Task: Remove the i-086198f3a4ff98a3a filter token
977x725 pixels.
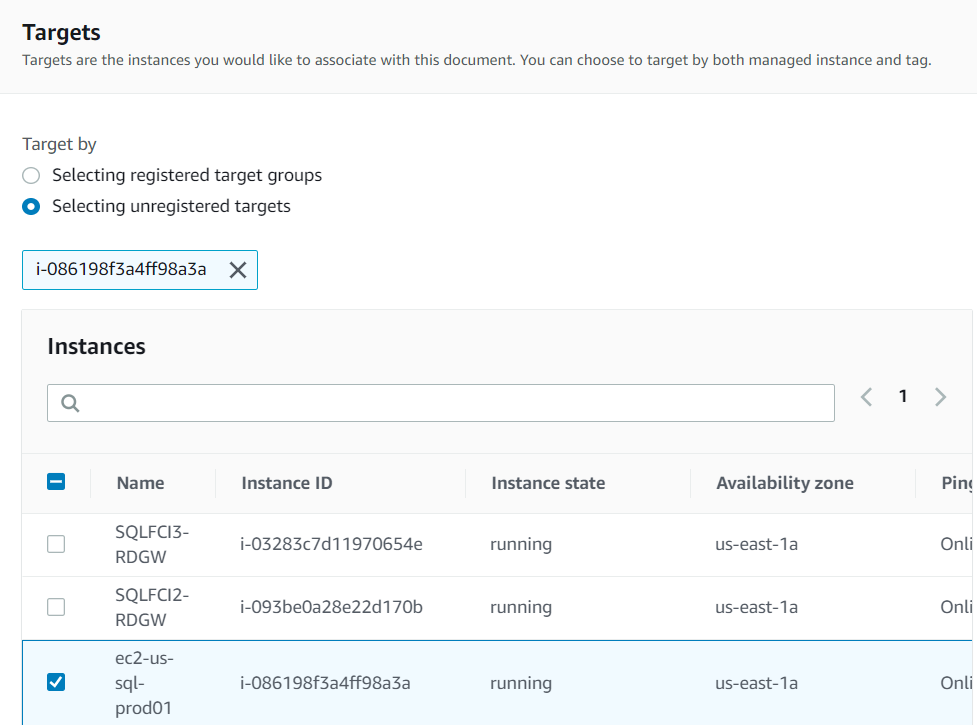Action: 237,269
